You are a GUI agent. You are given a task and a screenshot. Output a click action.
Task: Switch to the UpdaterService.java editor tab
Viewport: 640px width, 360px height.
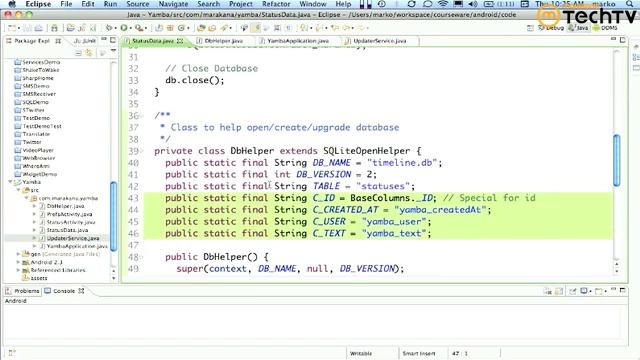[x=379, y=41]
